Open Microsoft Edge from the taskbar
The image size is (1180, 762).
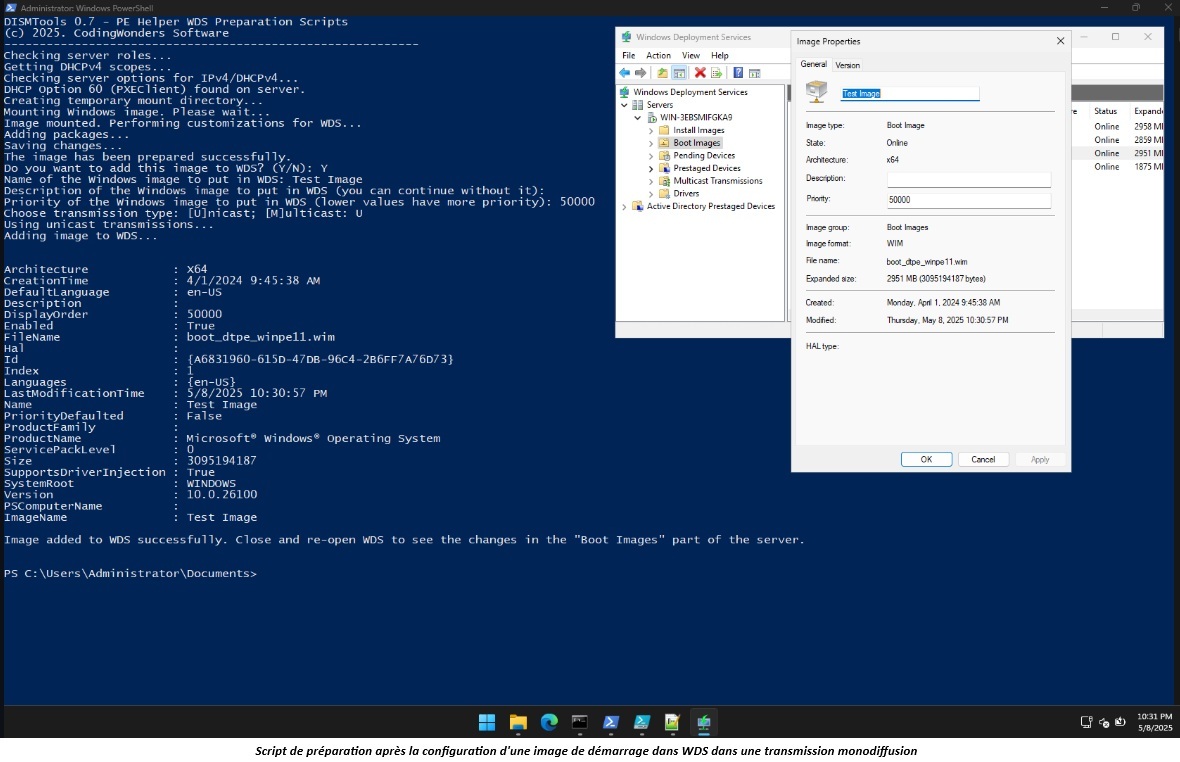coord(549,722)
